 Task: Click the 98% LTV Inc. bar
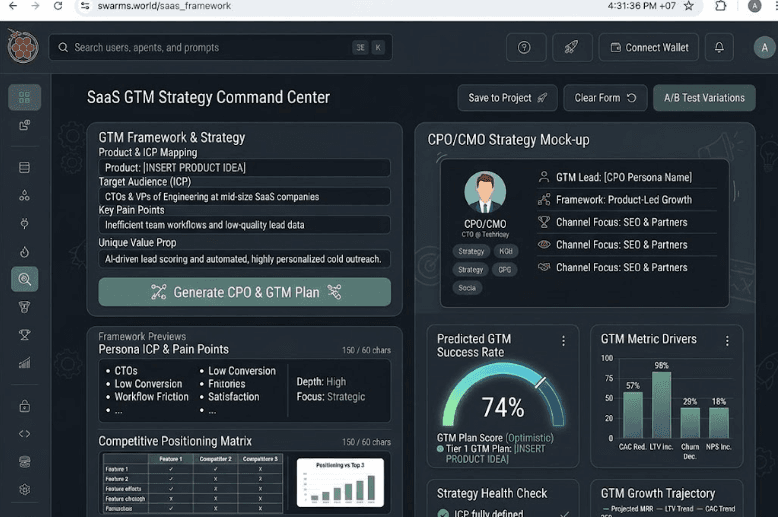pos(661,405)
